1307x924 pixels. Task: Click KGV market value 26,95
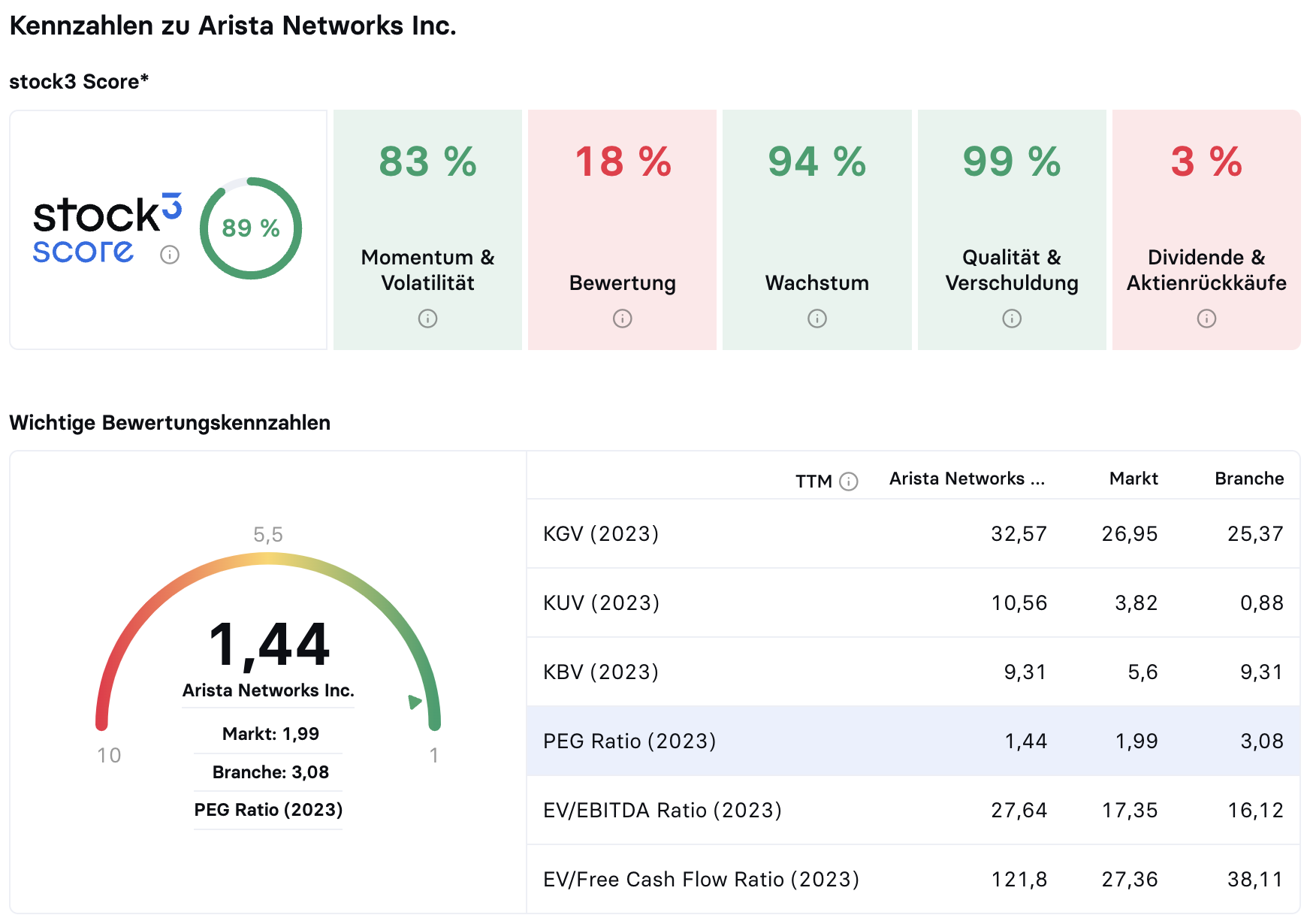point(1130,533)
